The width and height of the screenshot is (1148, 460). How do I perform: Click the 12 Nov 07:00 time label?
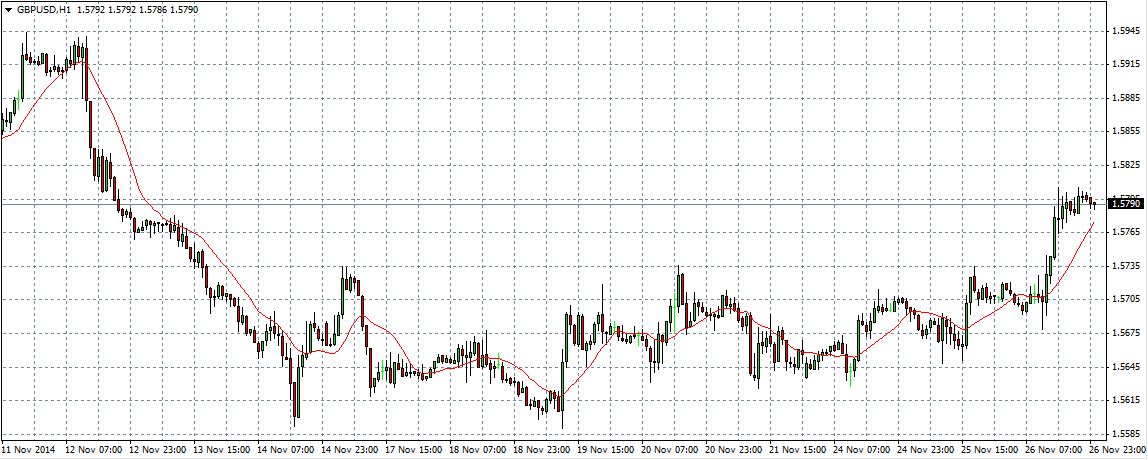click(92, 451)
